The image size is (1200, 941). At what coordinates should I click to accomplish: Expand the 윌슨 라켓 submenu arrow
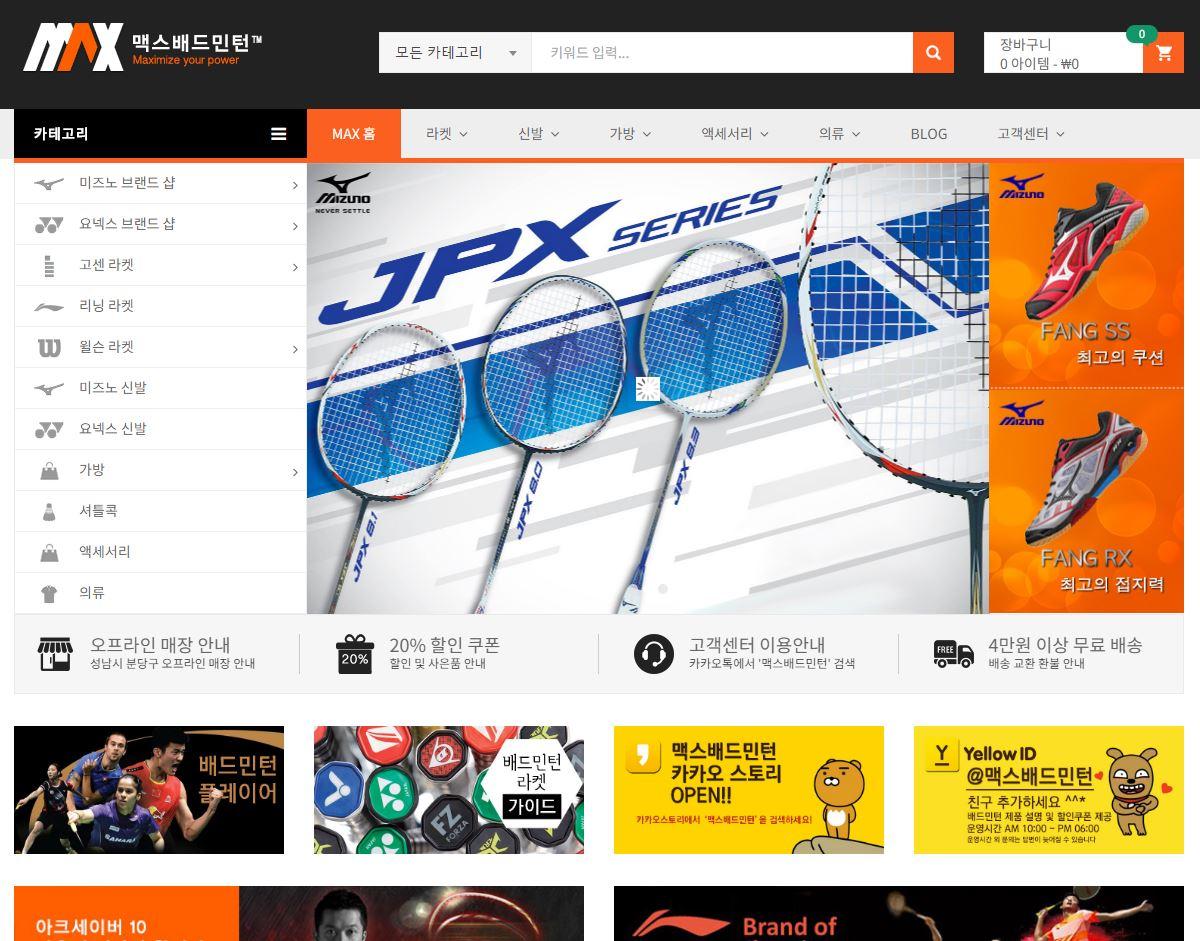coord(295,349)
